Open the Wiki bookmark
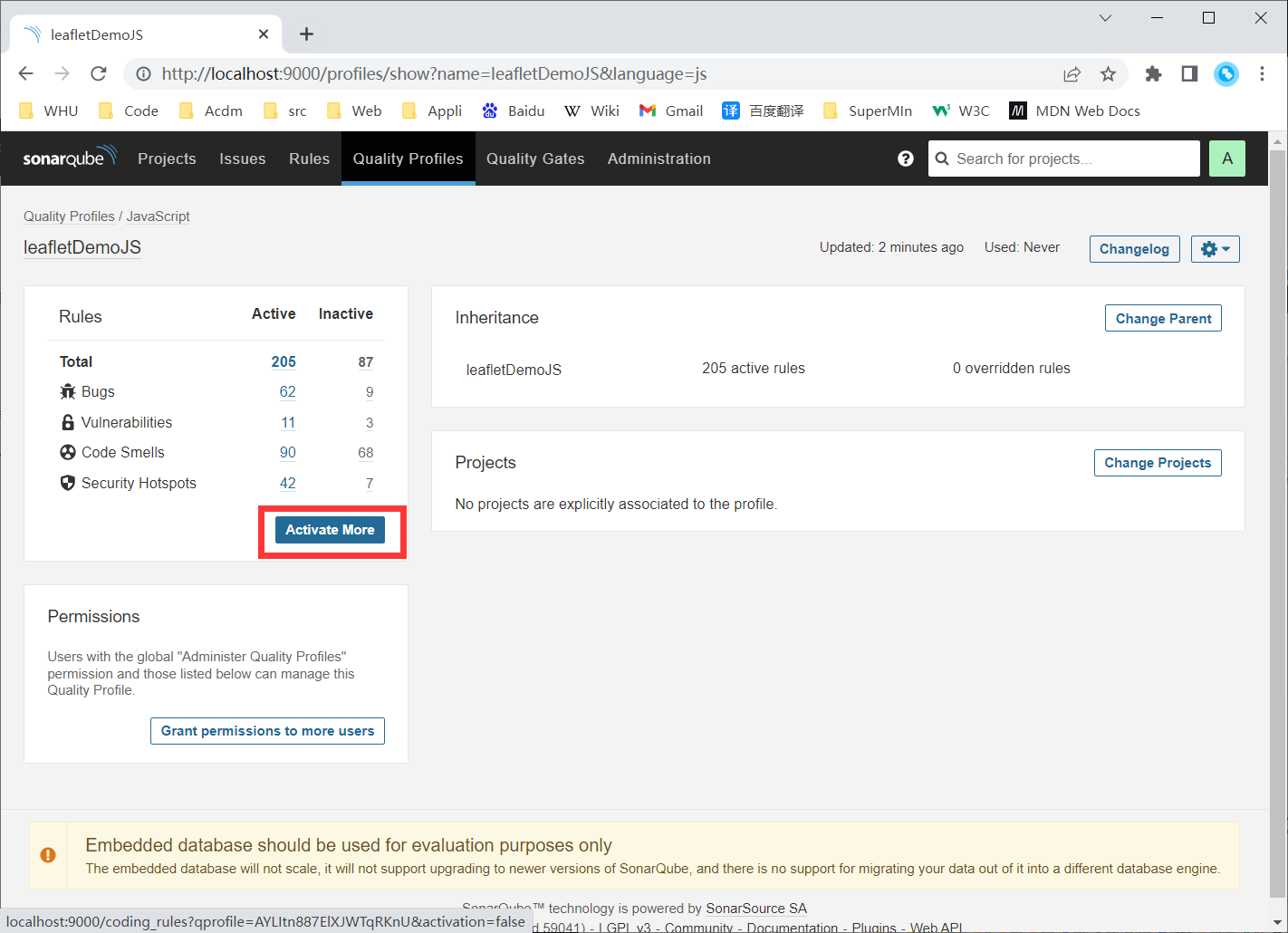The image size is (1288, 933). [592, 111]
